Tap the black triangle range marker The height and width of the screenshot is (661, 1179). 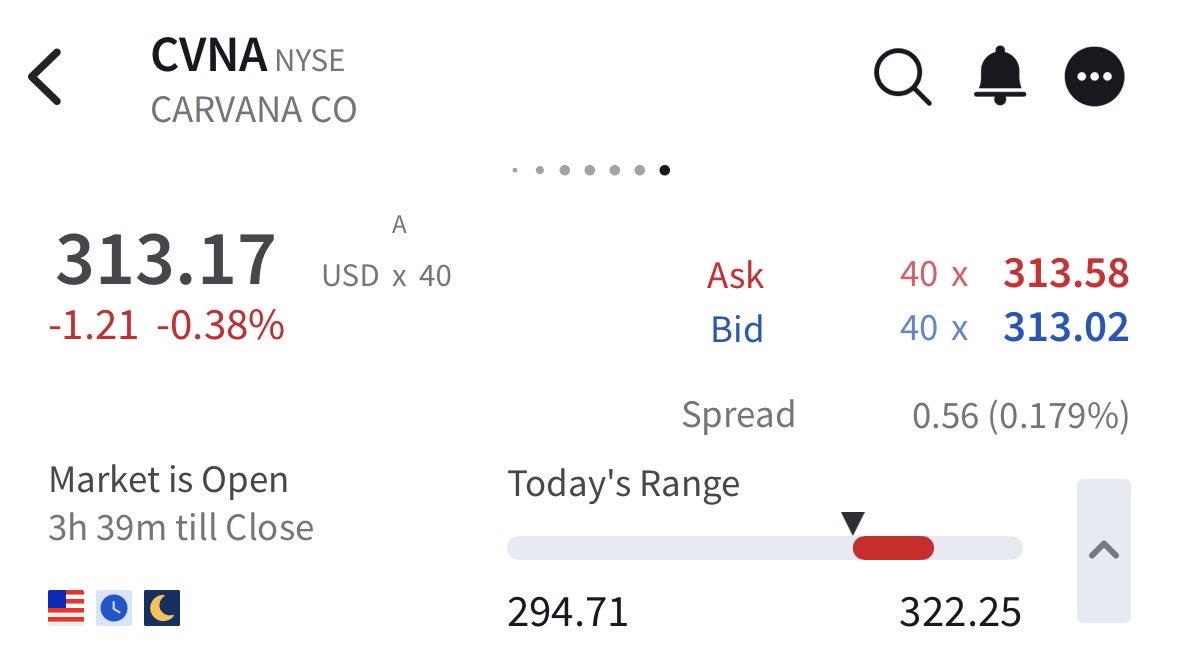tap(853, 522)
